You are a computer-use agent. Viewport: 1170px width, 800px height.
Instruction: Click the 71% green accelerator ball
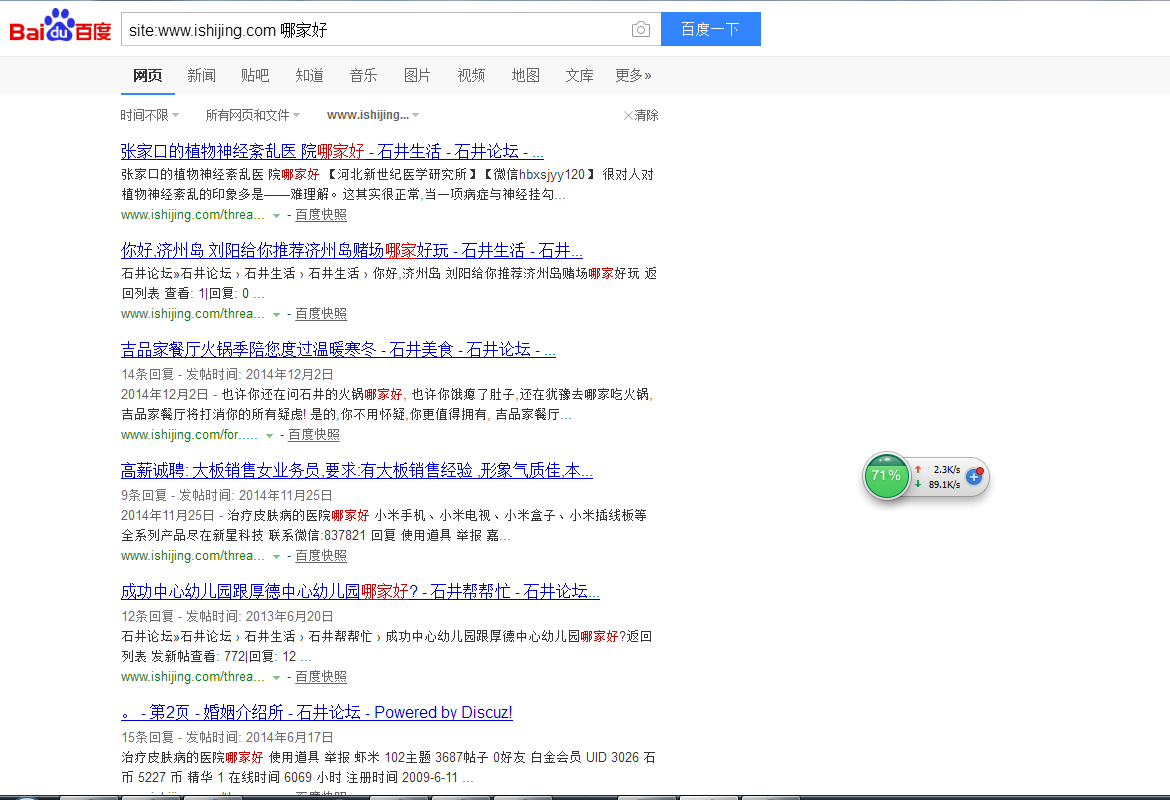886,476
